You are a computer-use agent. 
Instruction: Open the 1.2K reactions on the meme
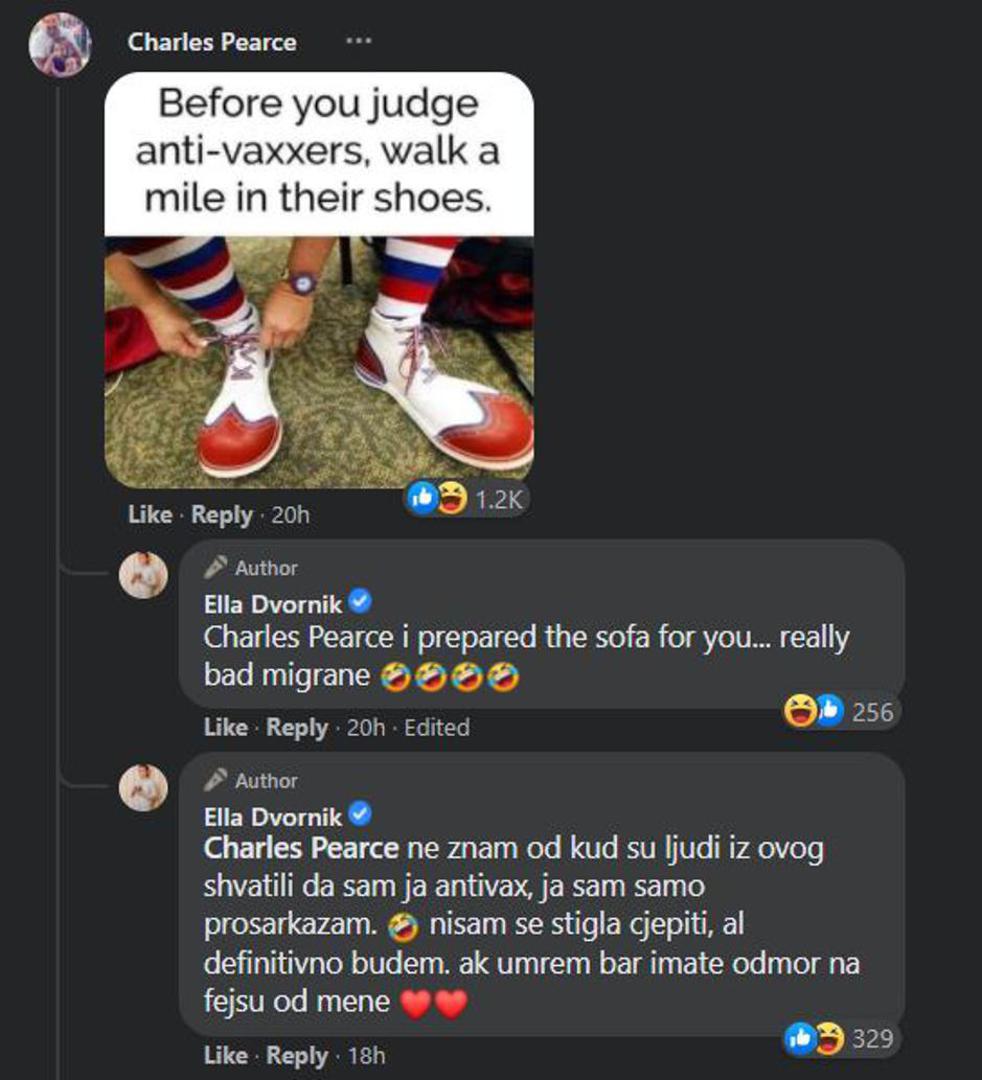pyautogui.click(x=467, y=499)
